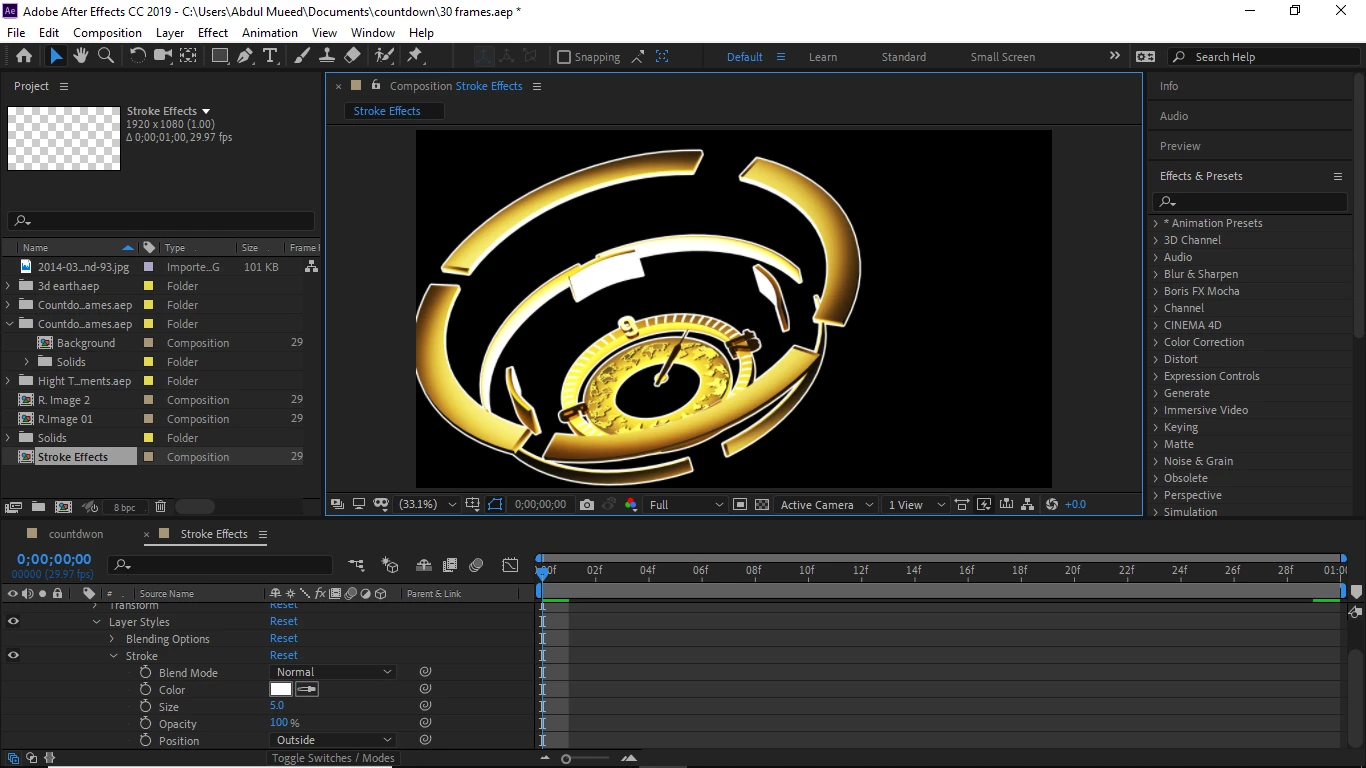Toggle Color property stopwatch
Viewport: 1366px width, 768px height.
click(145, 689)
